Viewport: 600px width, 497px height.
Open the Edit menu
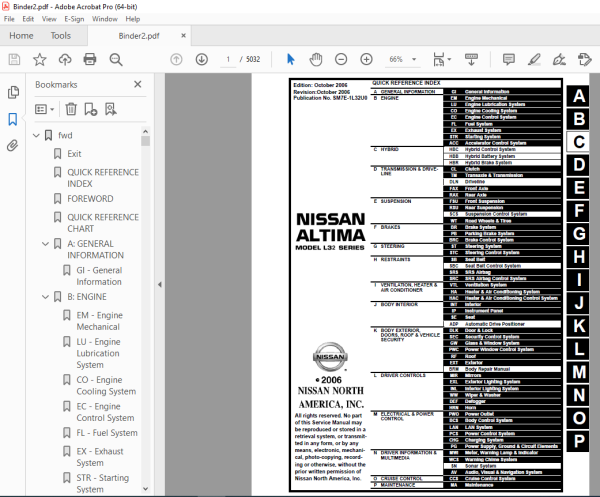tap(28, 19)
